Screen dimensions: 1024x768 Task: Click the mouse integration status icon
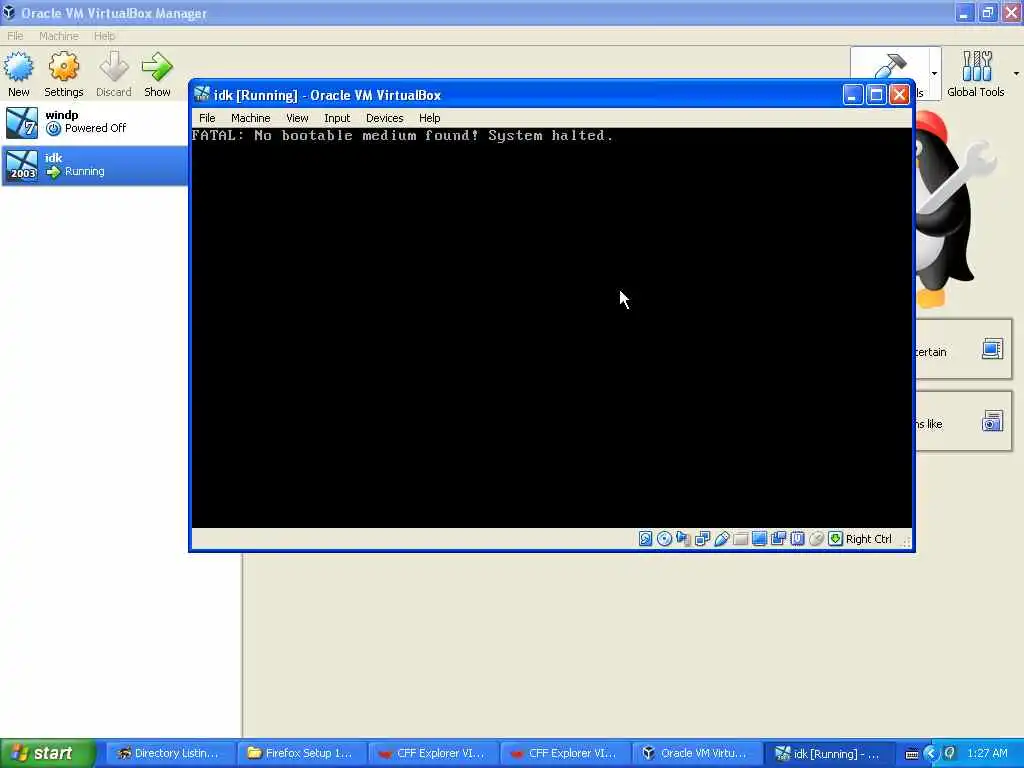tap(816, 539)
